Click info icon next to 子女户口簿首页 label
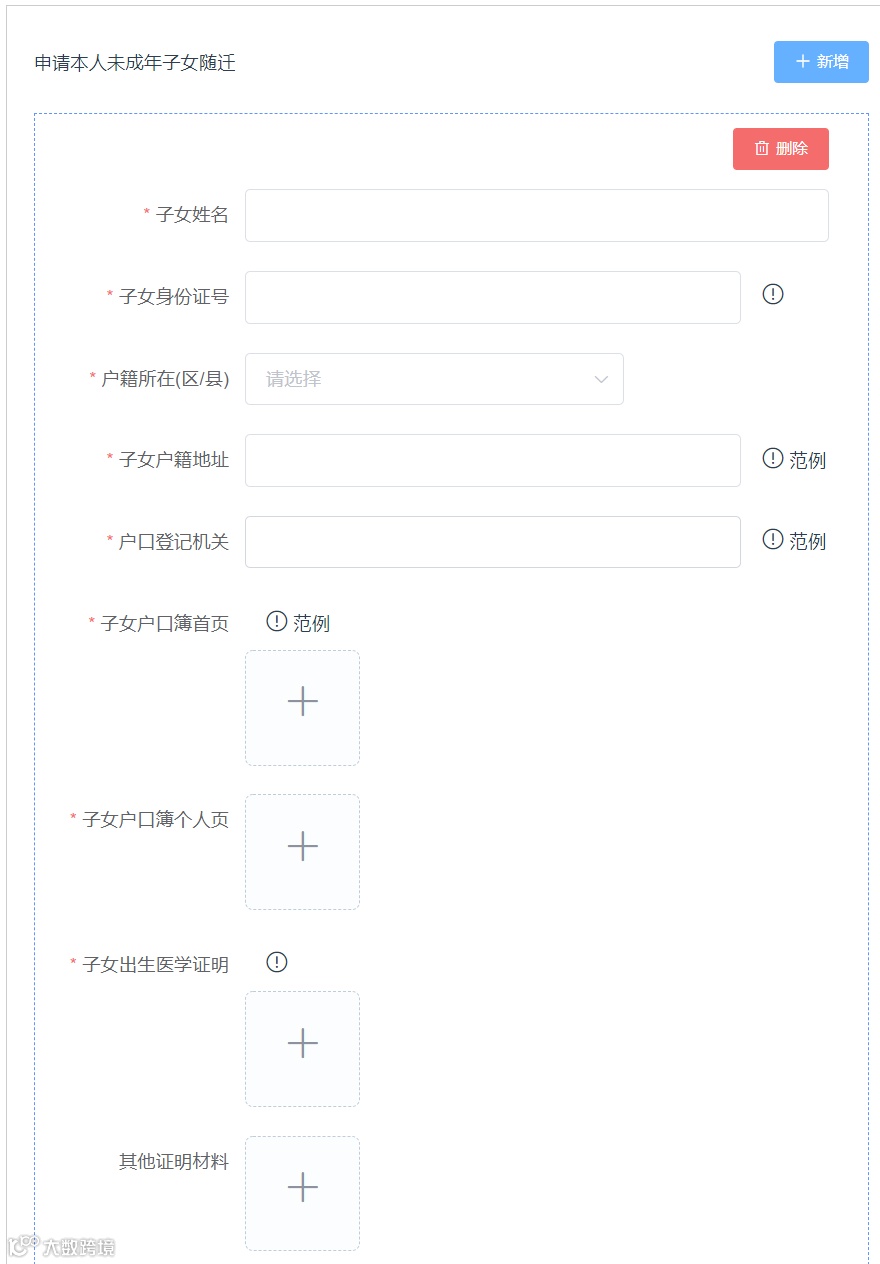Viewport: 880px width, 1264px height. (x=277, y=622)
